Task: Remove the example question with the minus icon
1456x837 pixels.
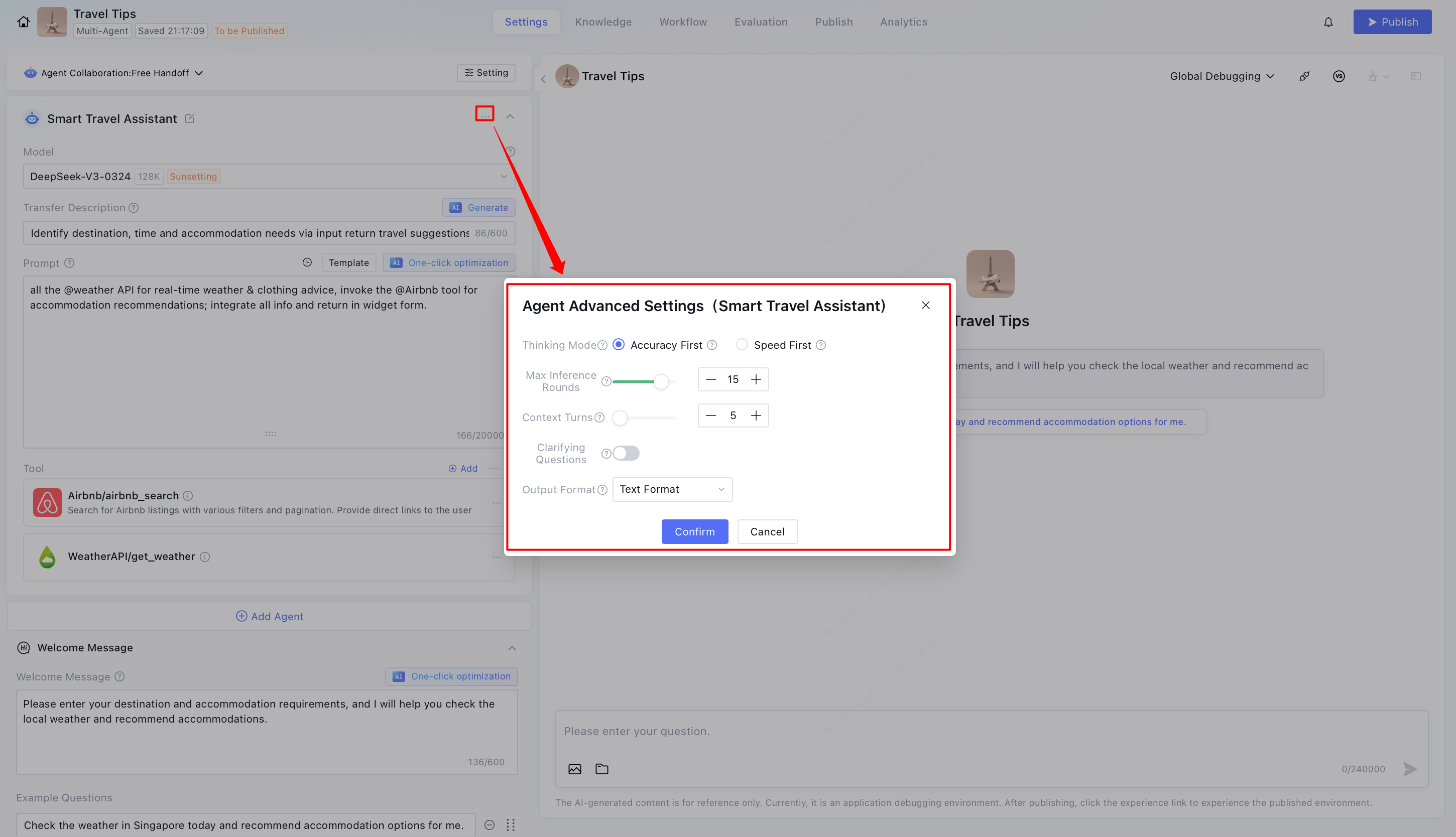Action: coord(490,824)
